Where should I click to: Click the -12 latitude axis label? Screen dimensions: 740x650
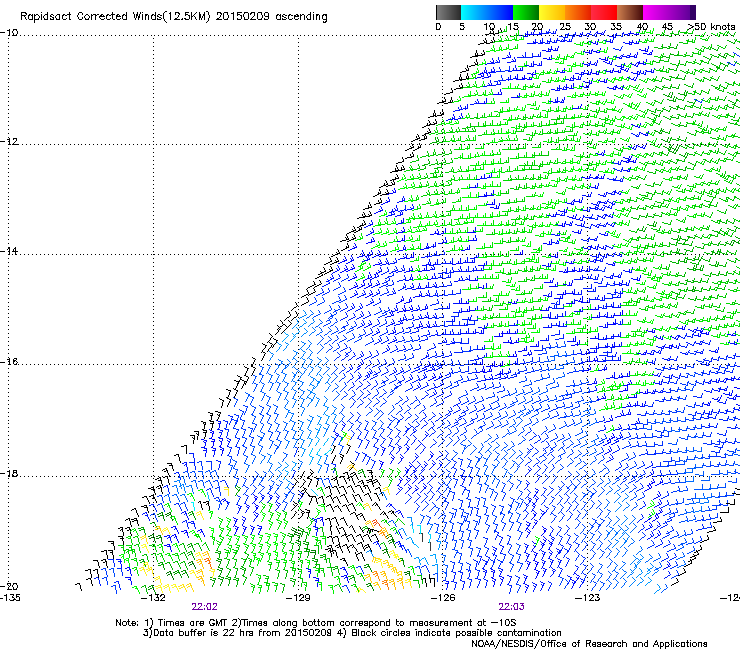click(9, 142)
